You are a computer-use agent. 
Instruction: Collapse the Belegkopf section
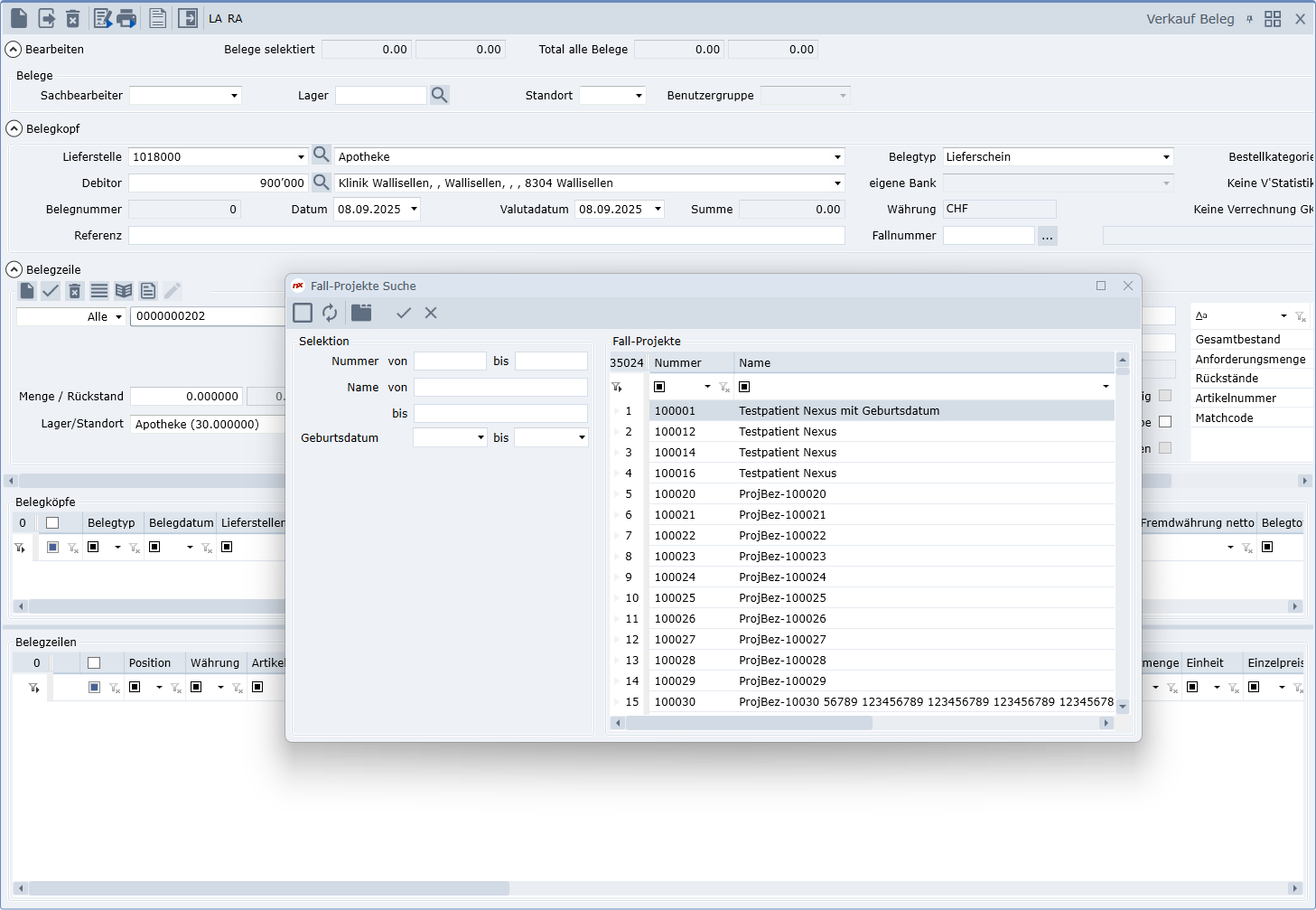(x=14, y=128)
